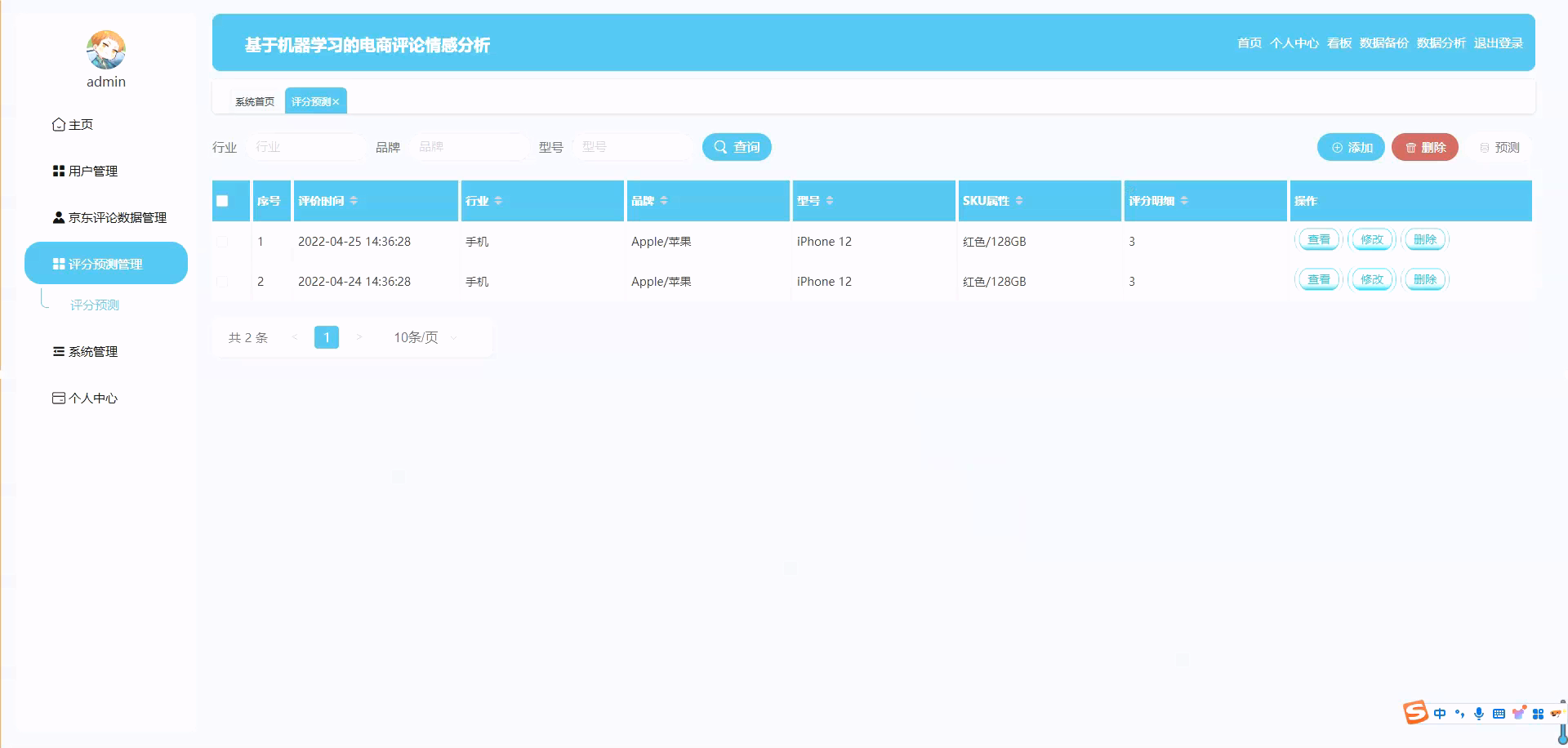
Task: Click 退出登录 to log out
Action: click(x=1499, y=43)
